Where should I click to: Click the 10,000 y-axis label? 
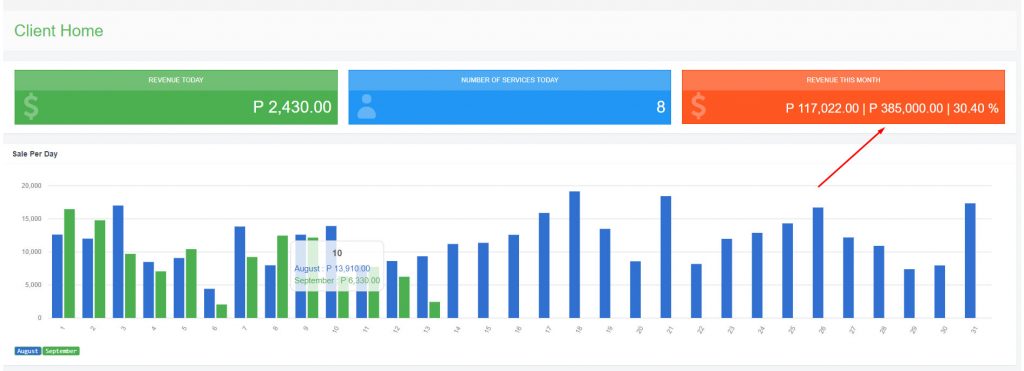[31, 252]
